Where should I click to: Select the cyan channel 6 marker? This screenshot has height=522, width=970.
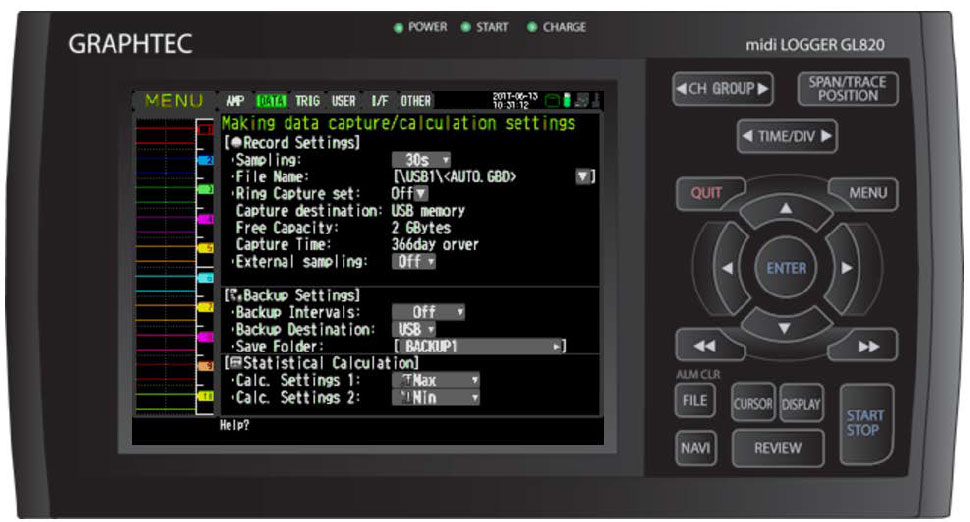point(205,278)
